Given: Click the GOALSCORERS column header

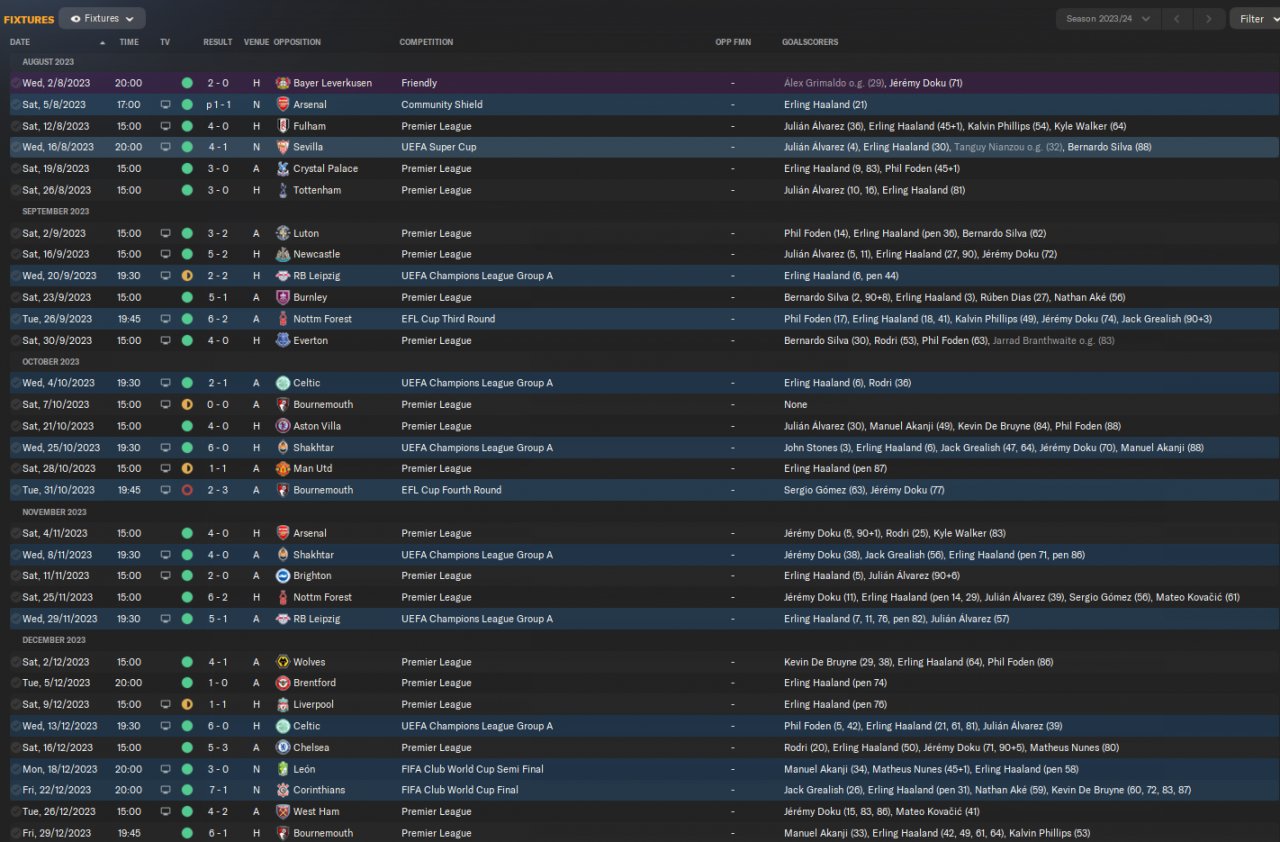Looking at the screenshot, I should (x=810, y=42).
